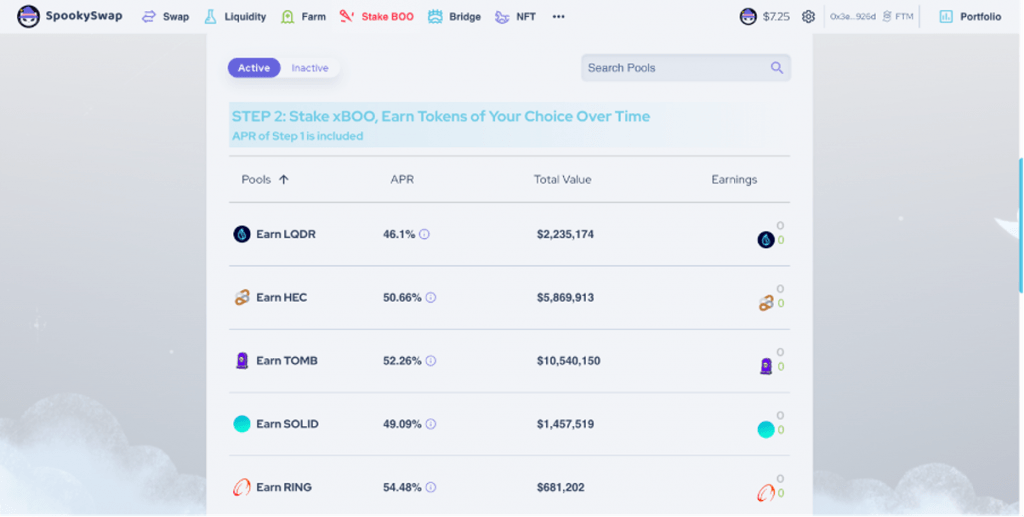Click the Swap arrows icon
This screenshot has width=1024, height=517.
149,16
